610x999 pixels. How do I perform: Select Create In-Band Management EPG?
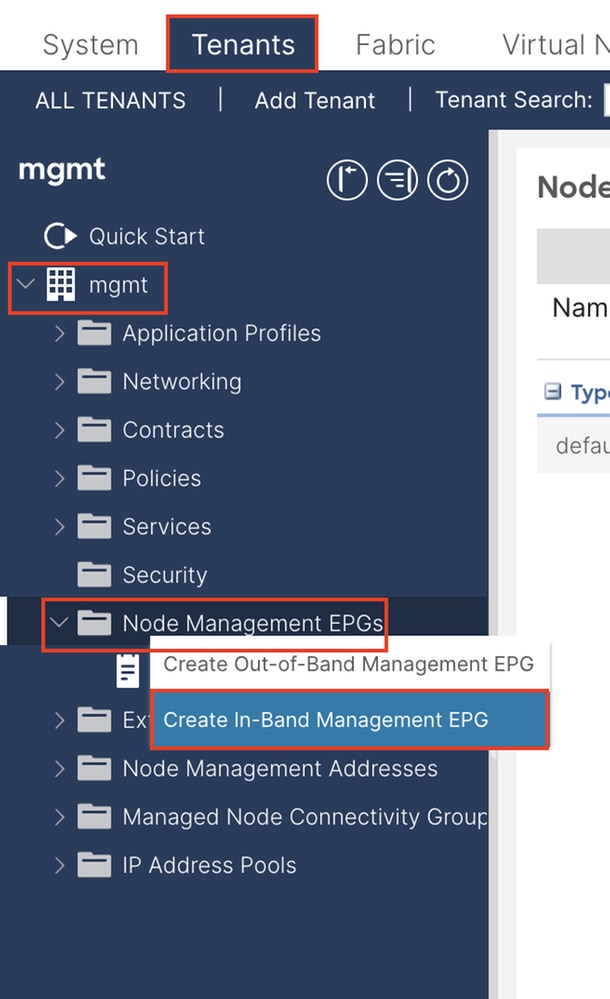point(349,719)
